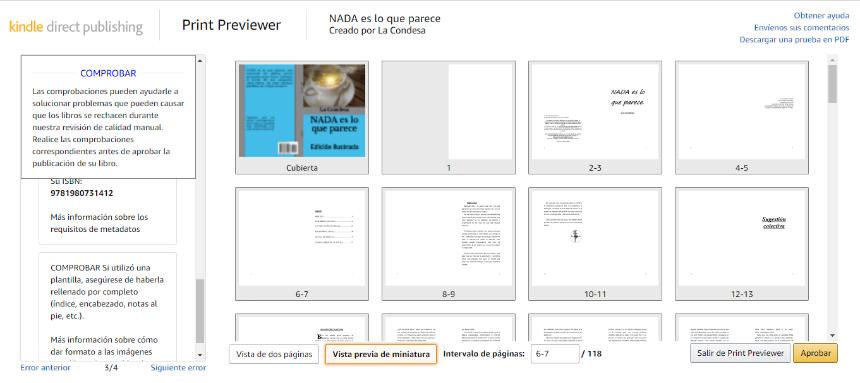Go to Siguiente error
The width and height of the screenshot is (860, 383).
click(x=178, y=368)
